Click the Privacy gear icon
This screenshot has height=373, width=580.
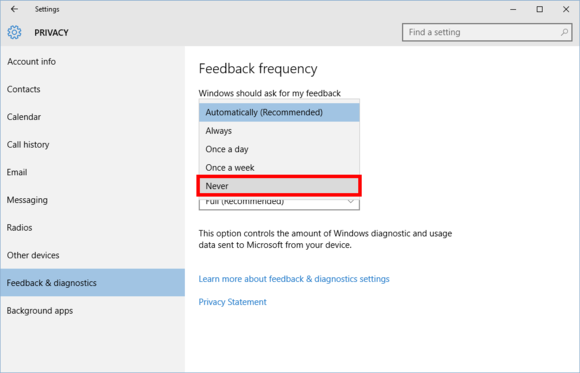(14, 33)
